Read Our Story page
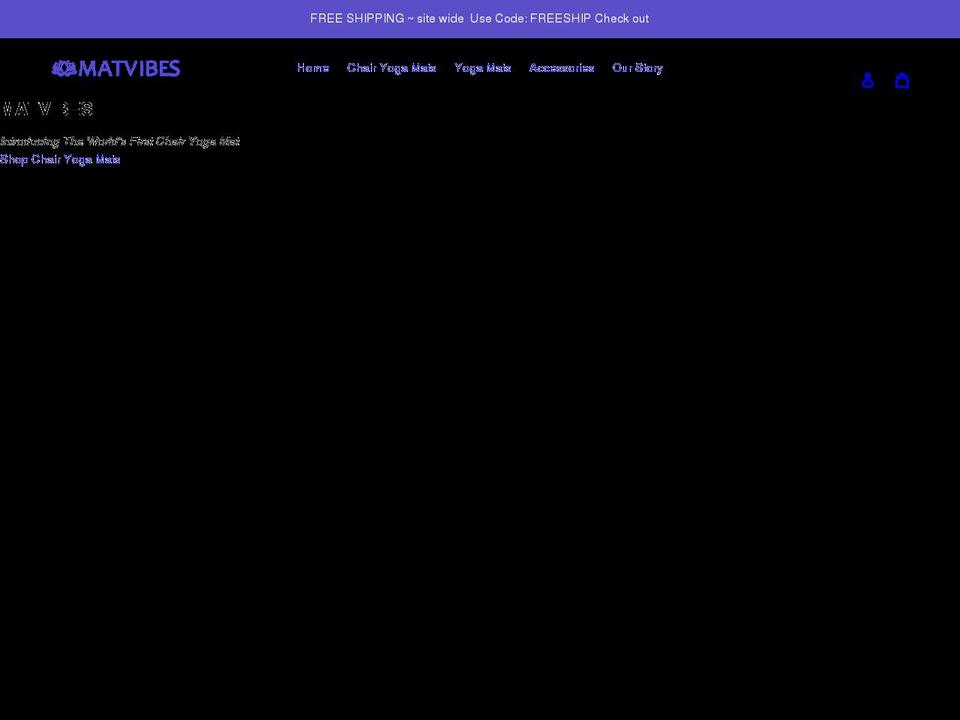 coord(638,68)
